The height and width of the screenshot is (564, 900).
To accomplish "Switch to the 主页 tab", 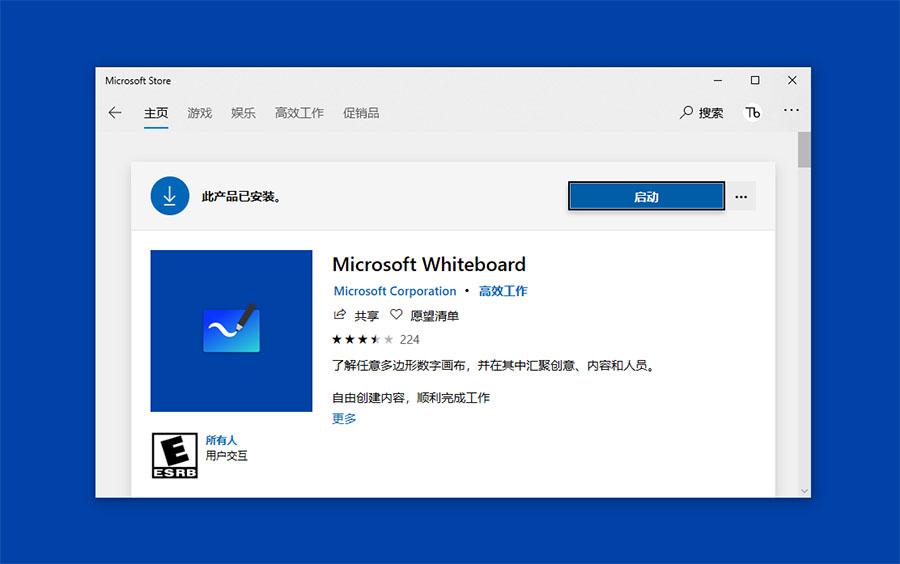I will coord(156,113).
